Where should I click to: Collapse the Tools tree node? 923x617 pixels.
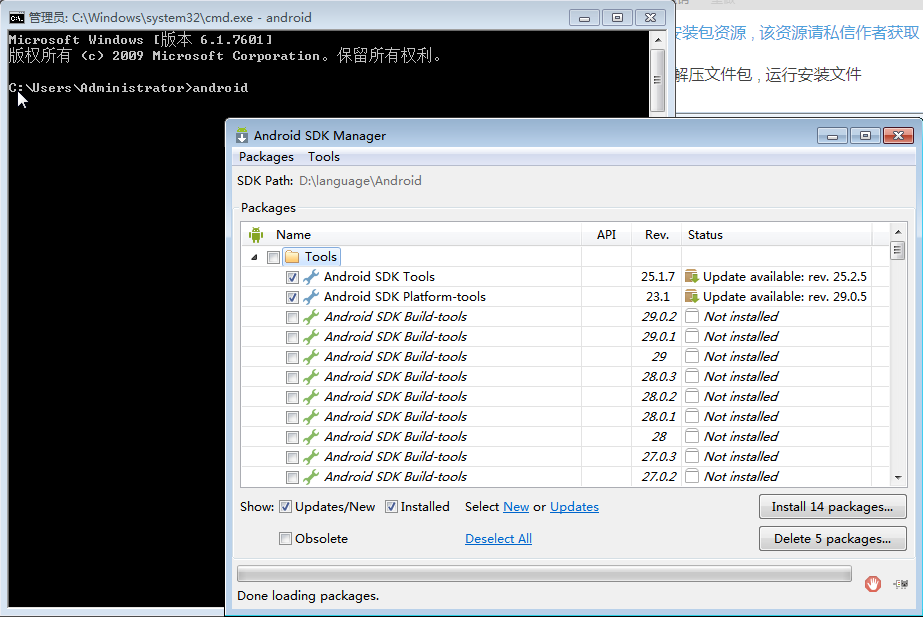point(254,257)
